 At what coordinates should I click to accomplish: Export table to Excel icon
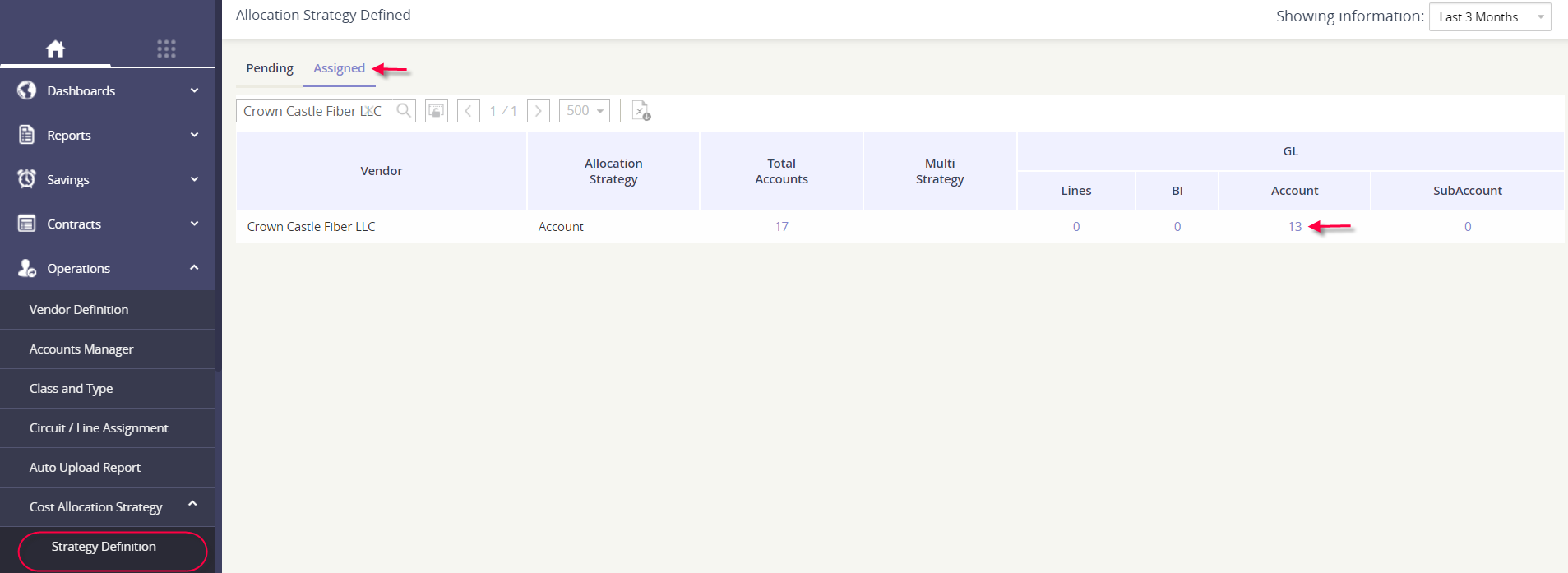tap(641, 111)
